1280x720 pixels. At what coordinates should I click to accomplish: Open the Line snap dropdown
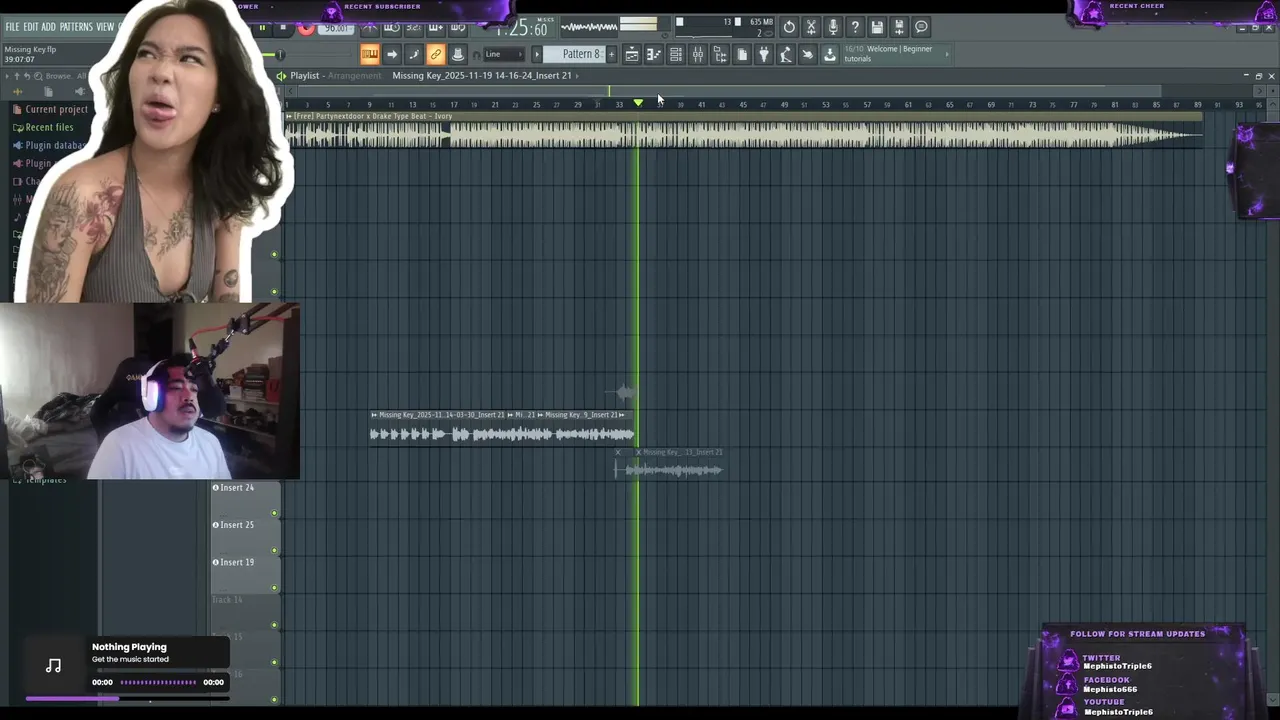point(504,54)
